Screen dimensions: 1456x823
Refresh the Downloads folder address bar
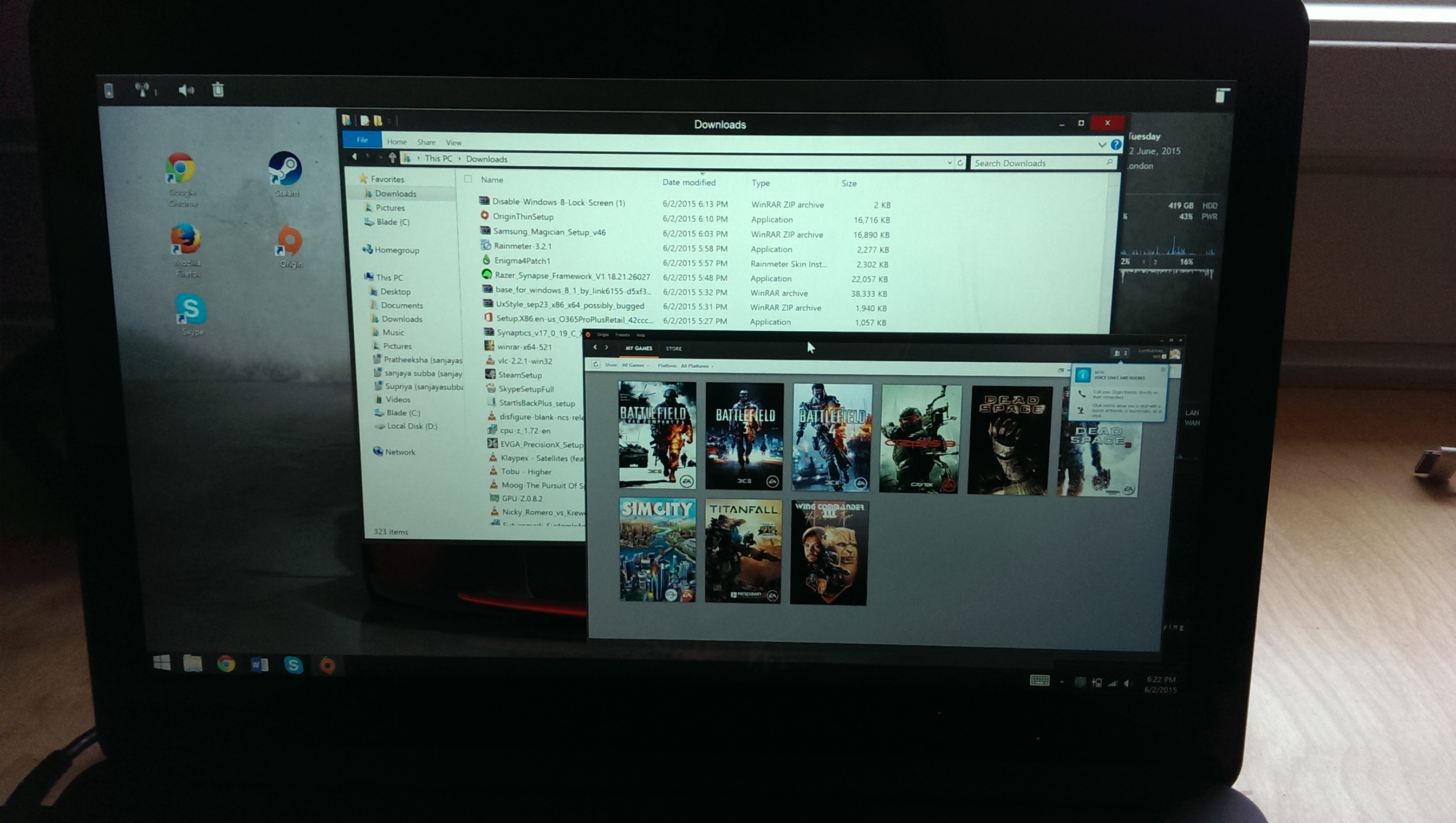959,163
